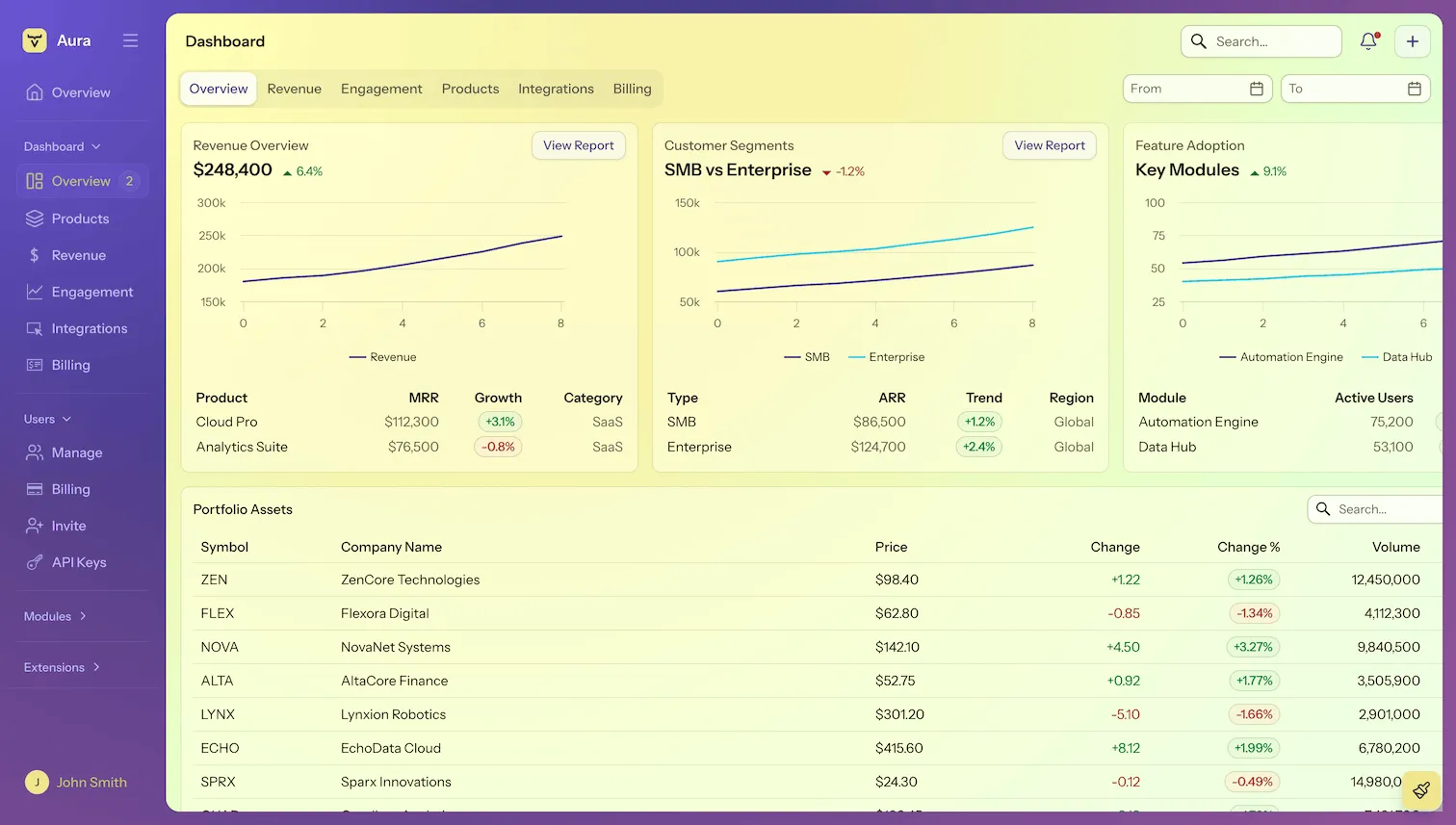Click Sparx Innovations in the table
Screen dimensions: 1456x825
[x=396, y=782]
